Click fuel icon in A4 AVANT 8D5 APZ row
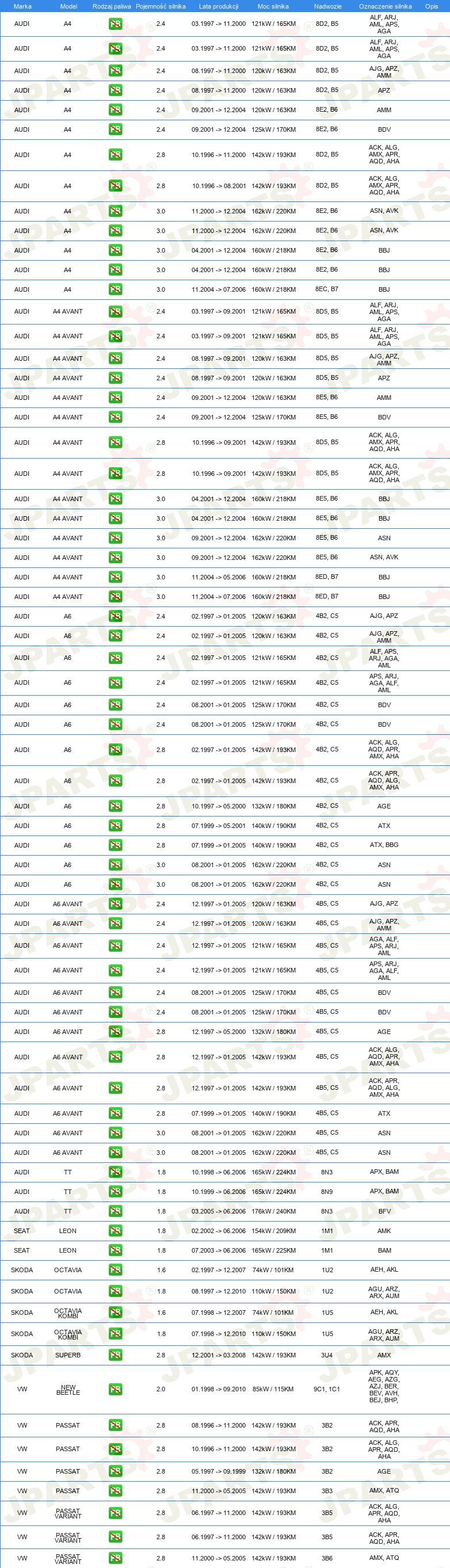Screen dimensions: 450x1568 pos(115,378)
